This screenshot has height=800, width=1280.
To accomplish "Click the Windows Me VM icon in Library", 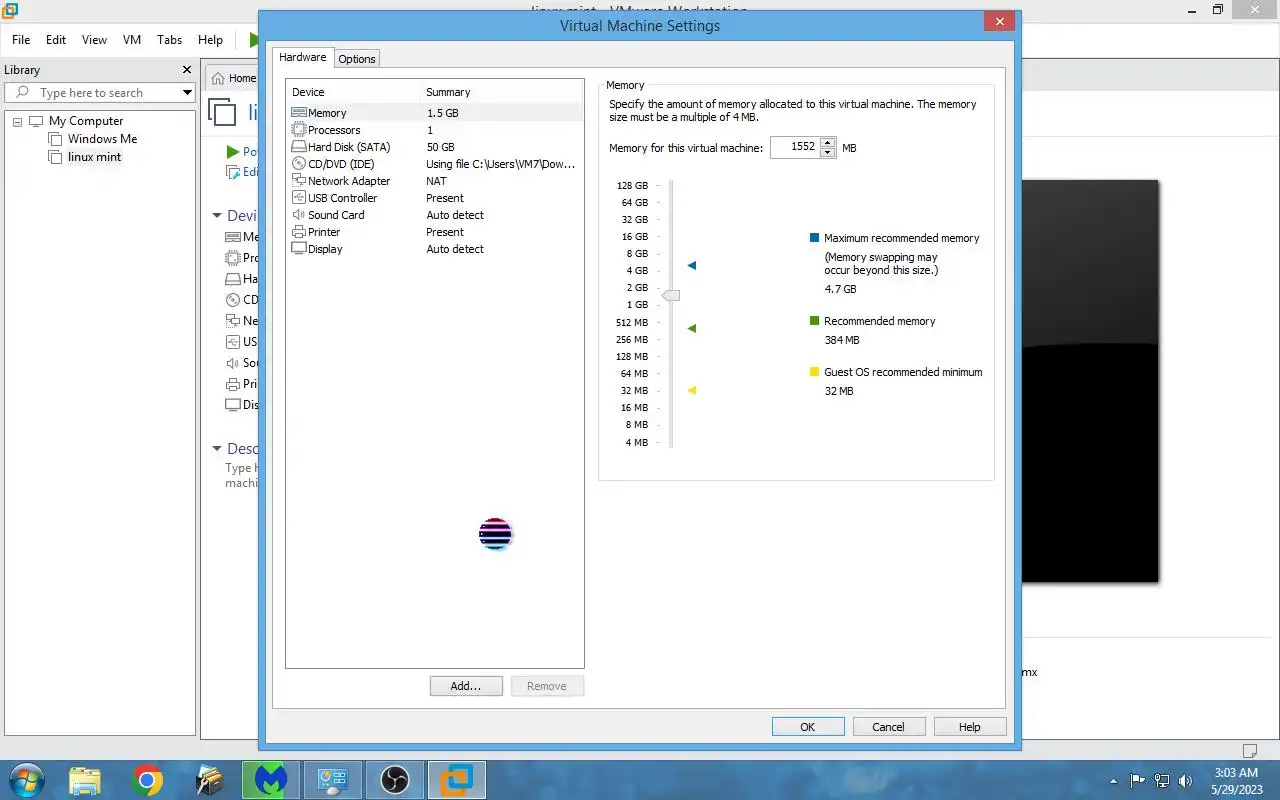I will (x=56, y=139).
